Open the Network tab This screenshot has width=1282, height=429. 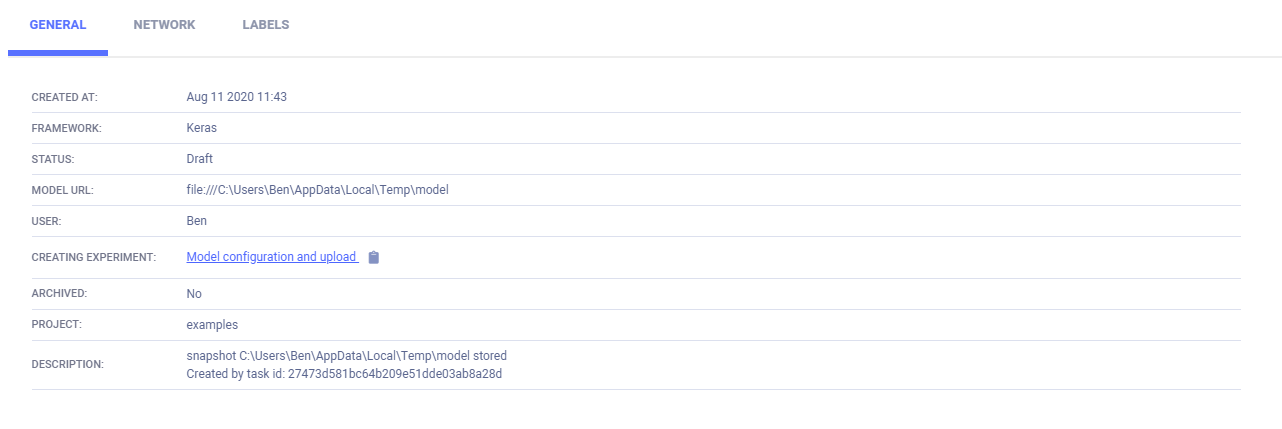pos(164,25)
